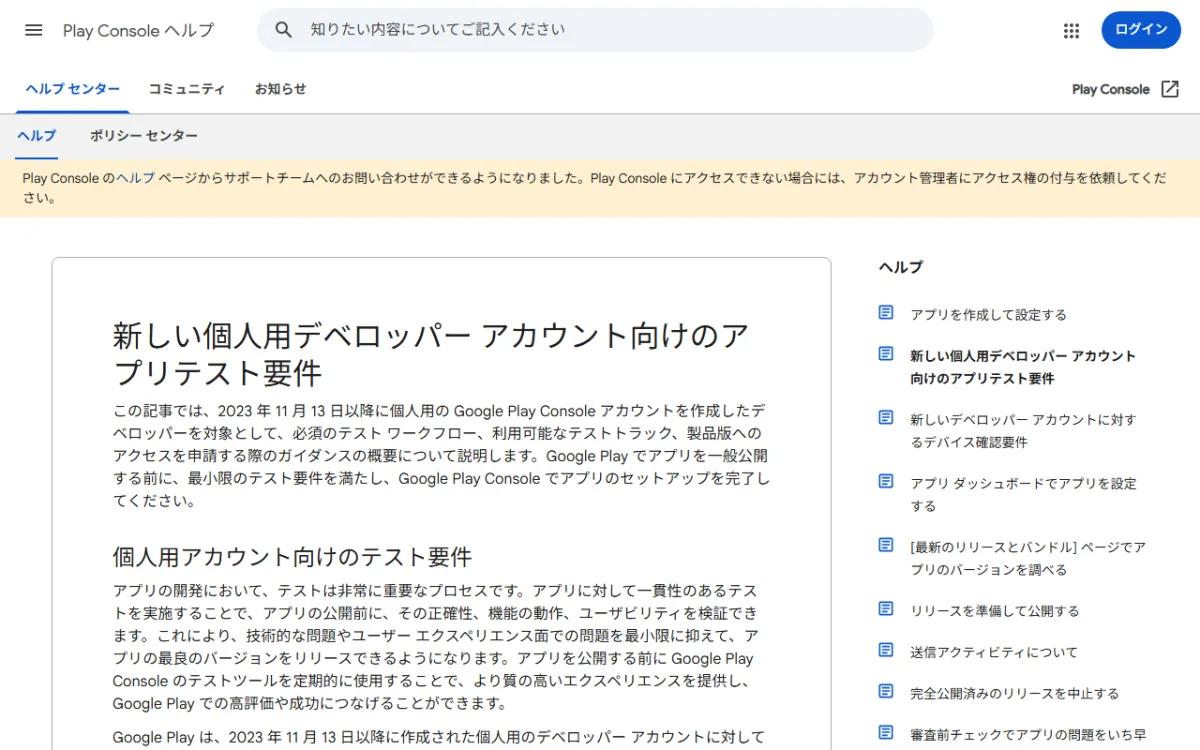Click article icon beside 送信アクティビティについて
Image resolution: width=1200 pixels, height=750 pixels.
tap(886, 650)
